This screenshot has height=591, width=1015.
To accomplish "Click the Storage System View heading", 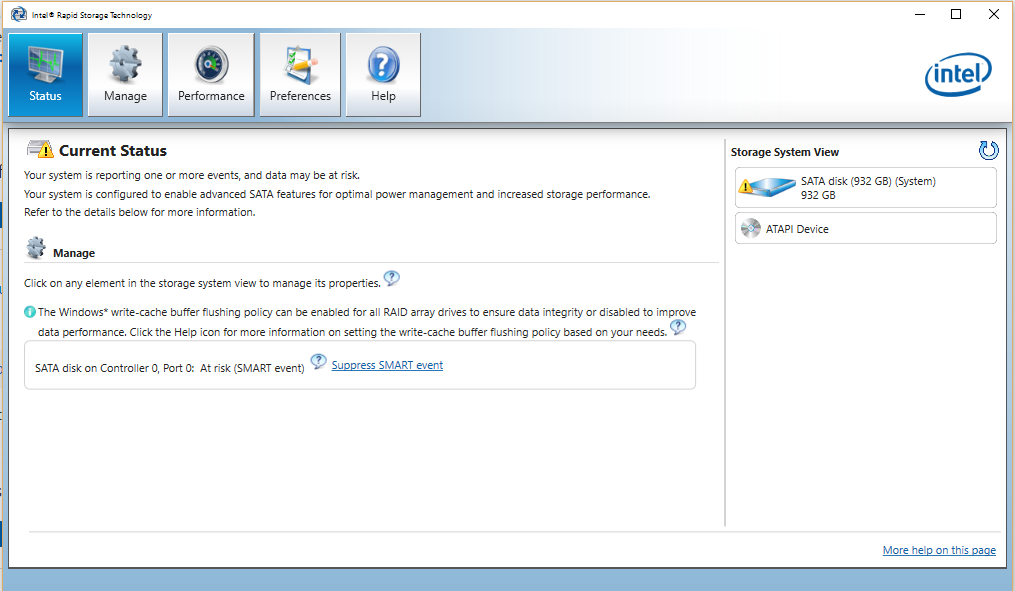I will coord(785,152).
